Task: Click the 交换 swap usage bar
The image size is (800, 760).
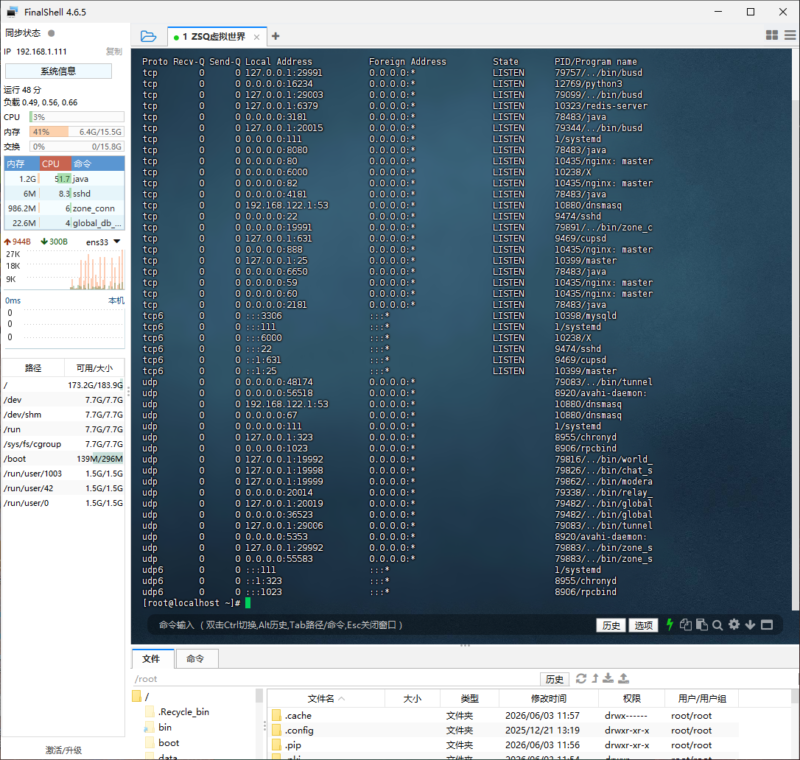Action: coord(77,146)
